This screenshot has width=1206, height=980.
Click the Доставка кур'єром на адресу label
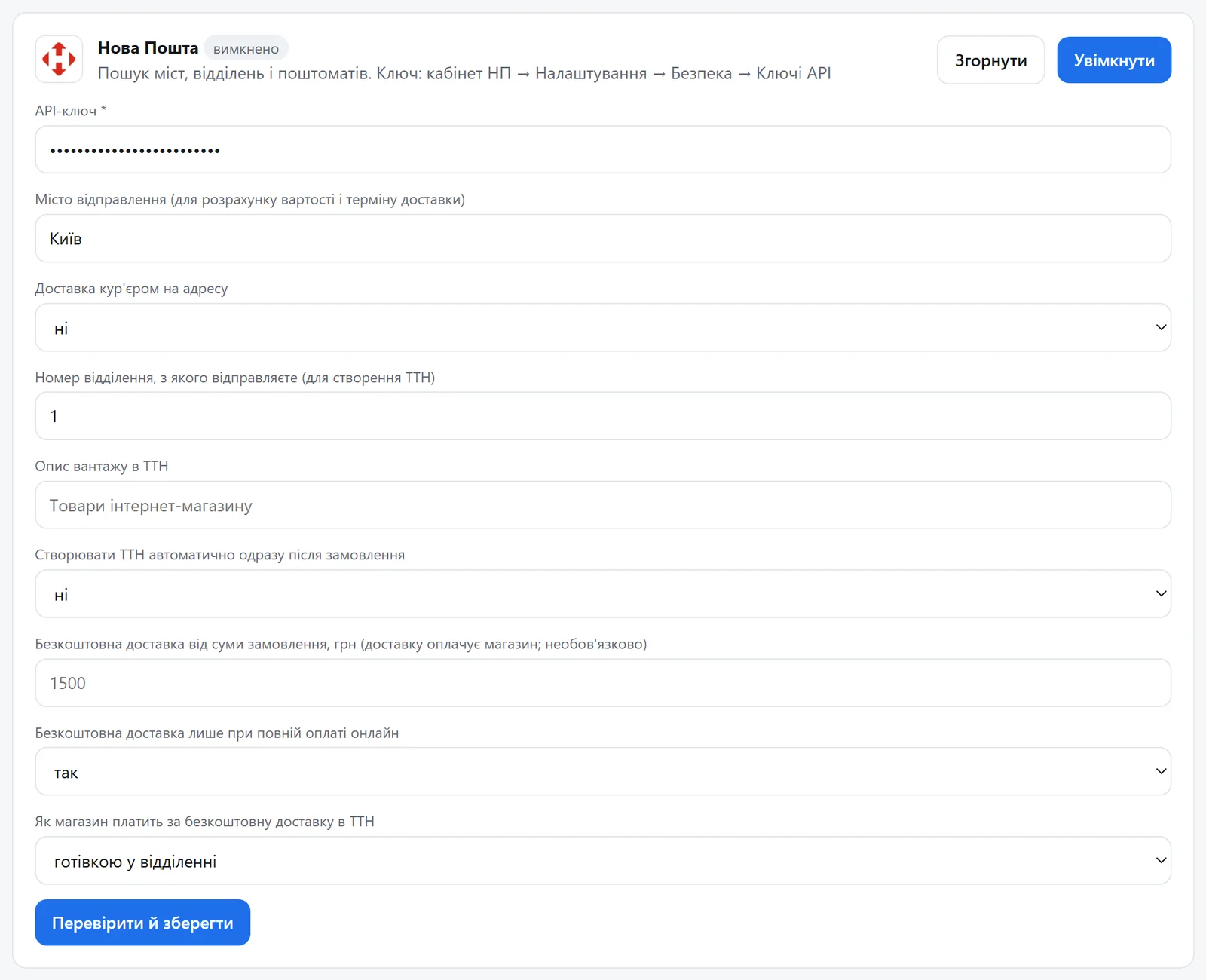pyautogui.click(x=131, y=289)
